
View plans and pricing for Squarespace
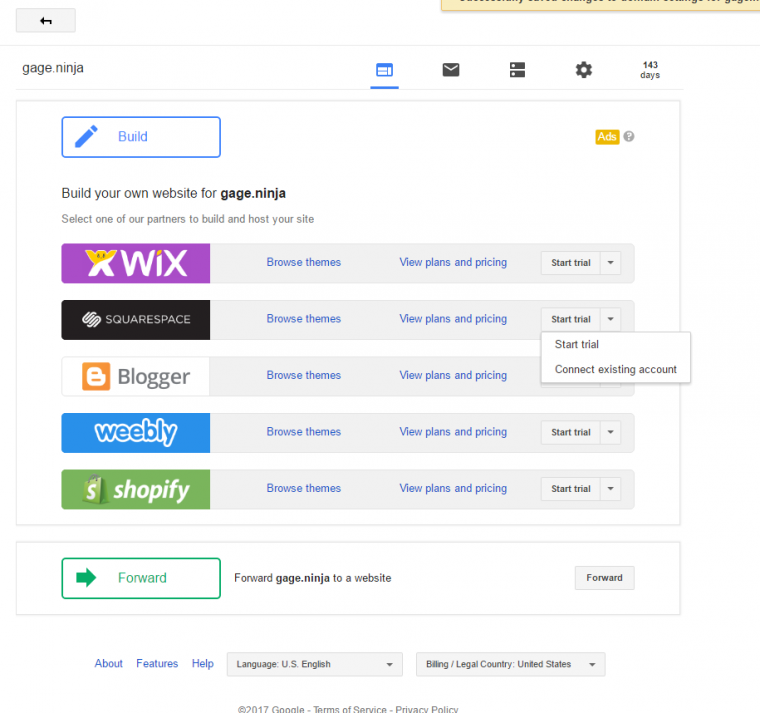(453, 319)
